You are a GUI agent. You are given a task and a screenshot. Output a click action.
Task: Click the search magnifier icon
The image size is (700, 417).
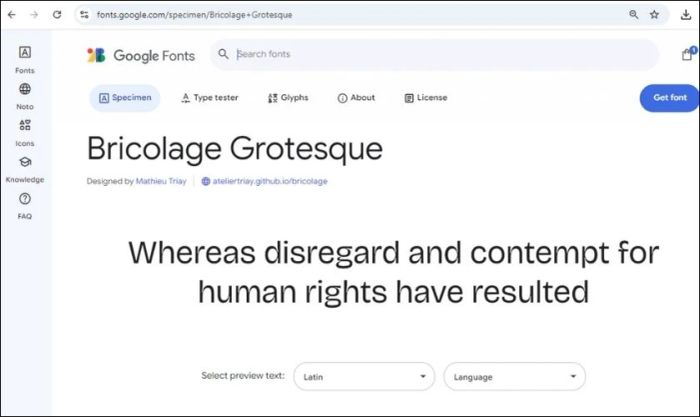pyautogui.click(x=223, y=54)
